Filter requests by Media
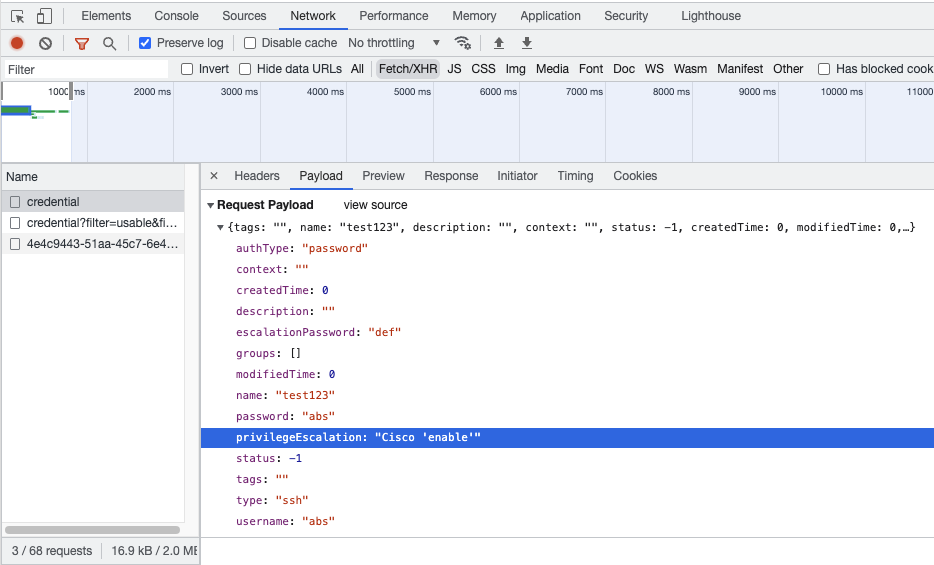The width and height of the screenshot is (934, 565). (552, 69)
